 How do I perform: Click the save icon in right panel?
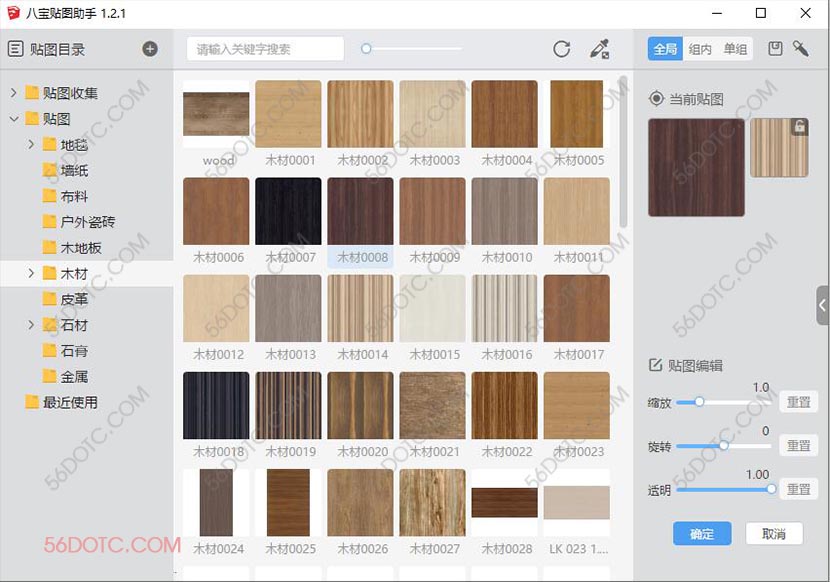tap(775, 48)
